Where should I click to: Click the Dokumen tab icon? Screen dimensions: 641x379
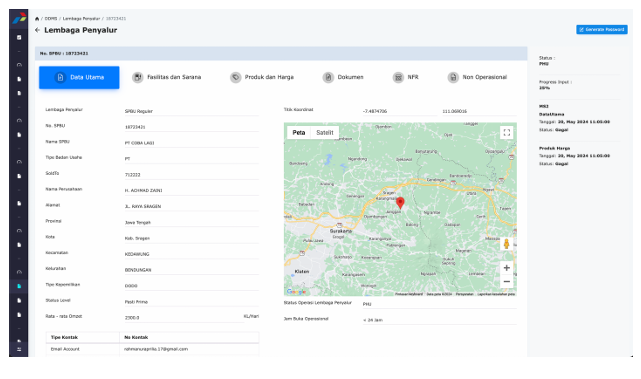coord(328,77)
